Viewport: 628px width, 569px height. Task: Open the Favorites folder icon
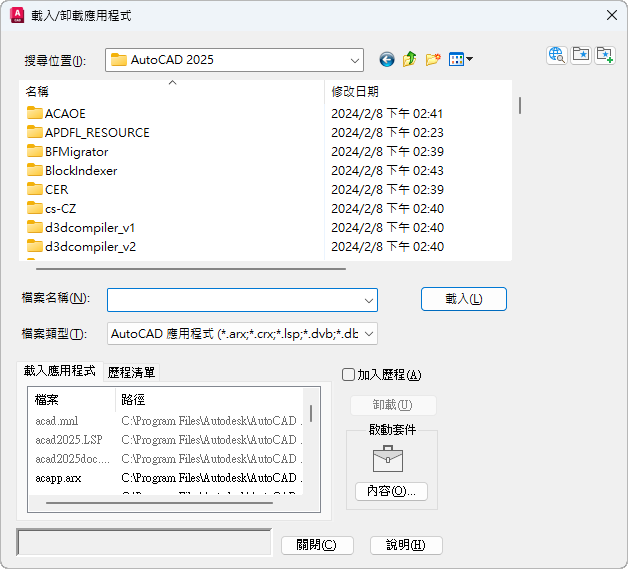tap(581, 55)
